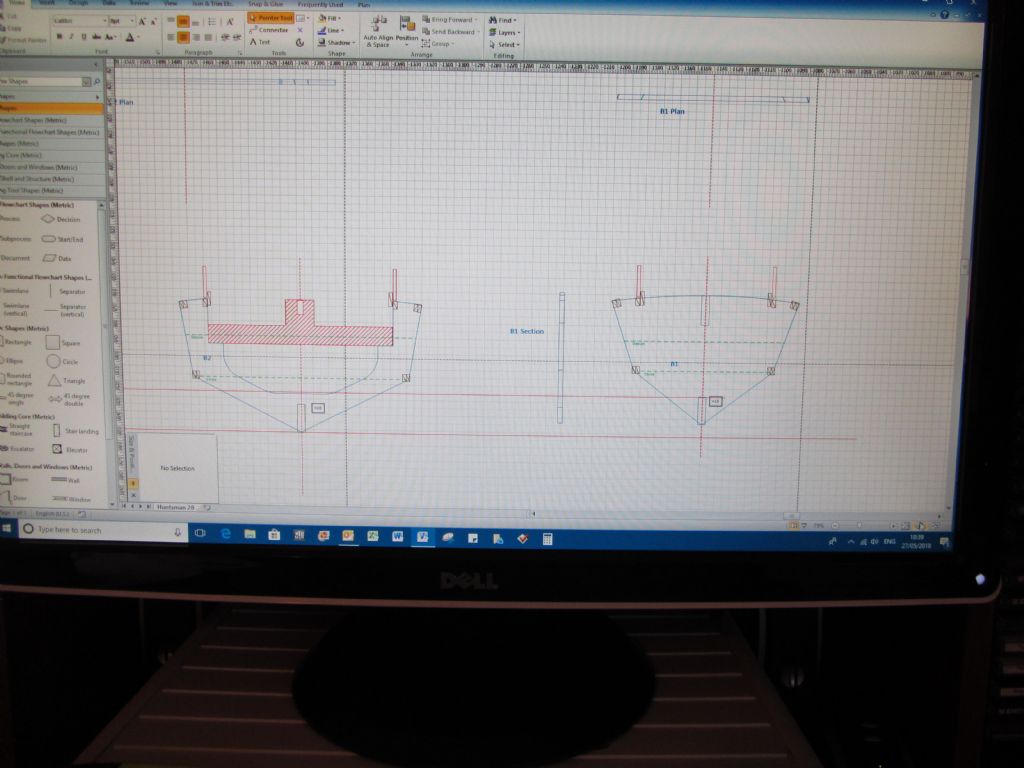Toggle bold text formatting
The height and width of the screenshot is (768, 1024).
pyautogui.click(x=59, y=37)
